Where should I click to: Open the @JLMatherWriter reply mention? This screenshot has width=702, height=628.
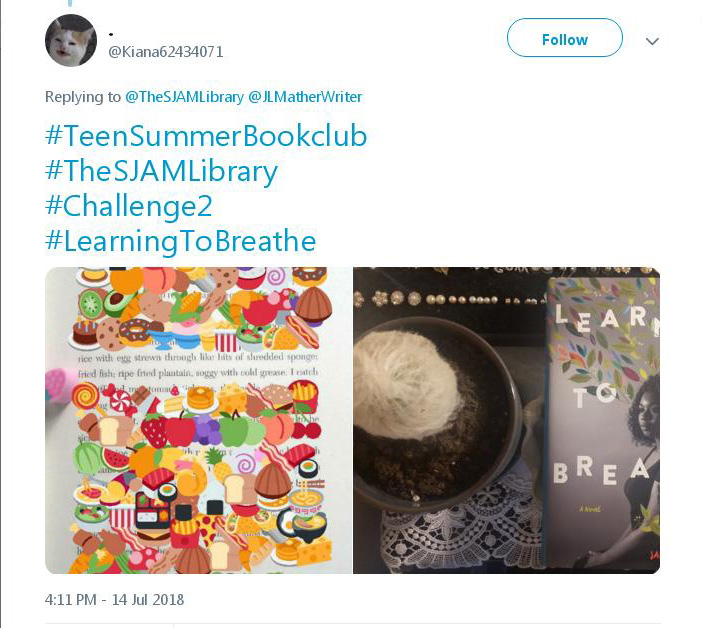click(x=305, y=97)
